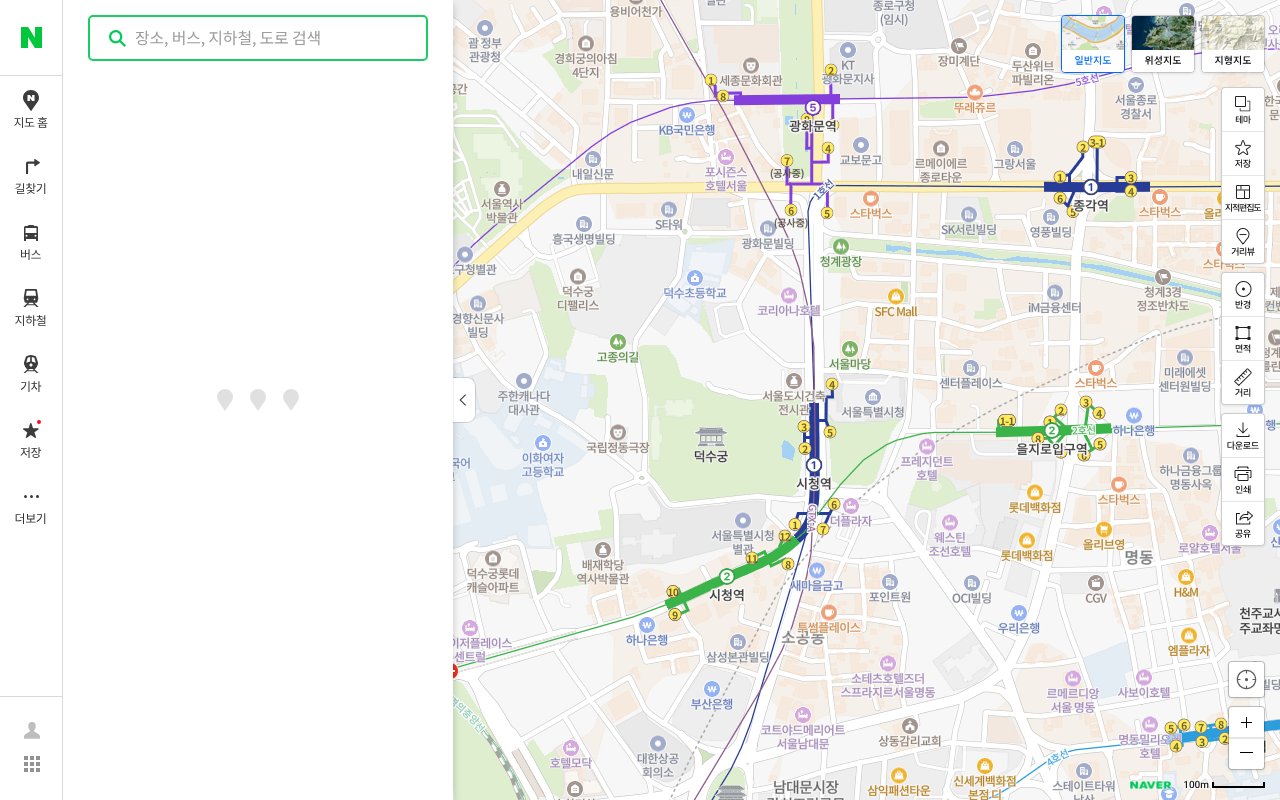This screenshot has height=800, width=1280.
Task: Open the 테마 theme panel
Action: 1242,108
